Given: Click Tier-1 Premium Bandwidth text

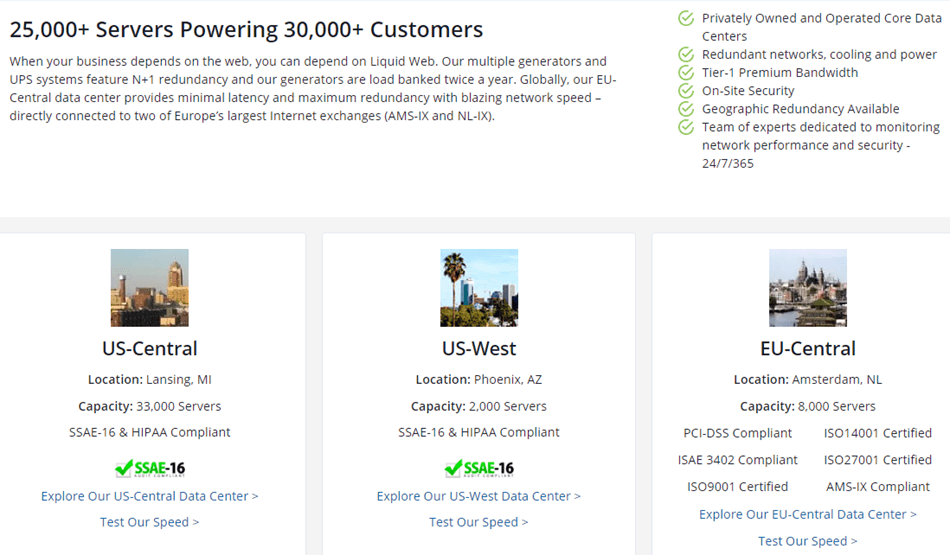Looking at the screenshot, I should click(780, 73).
